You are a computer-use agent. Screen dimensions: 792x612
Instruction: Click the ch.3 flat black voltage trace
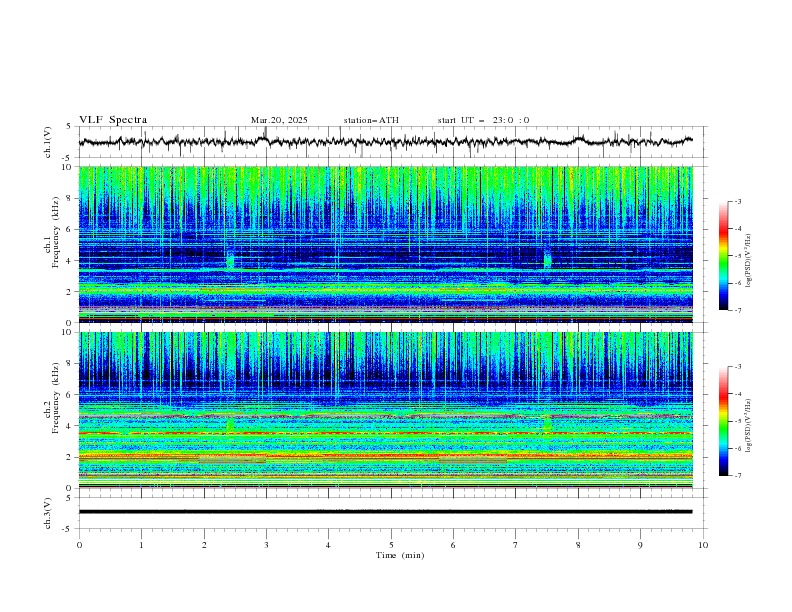pyautogui.click(x=385, y=512)
